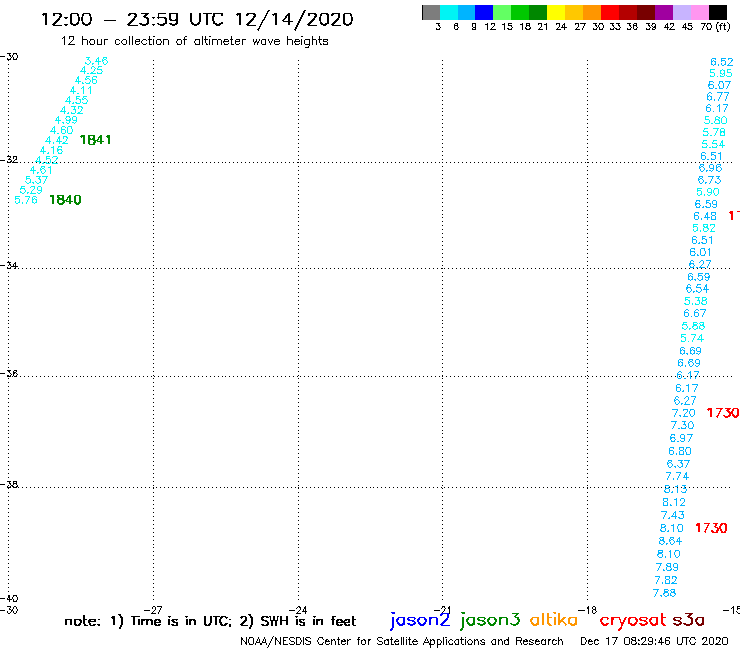Click the wave height reading 4.11

[x=81, y=90]
